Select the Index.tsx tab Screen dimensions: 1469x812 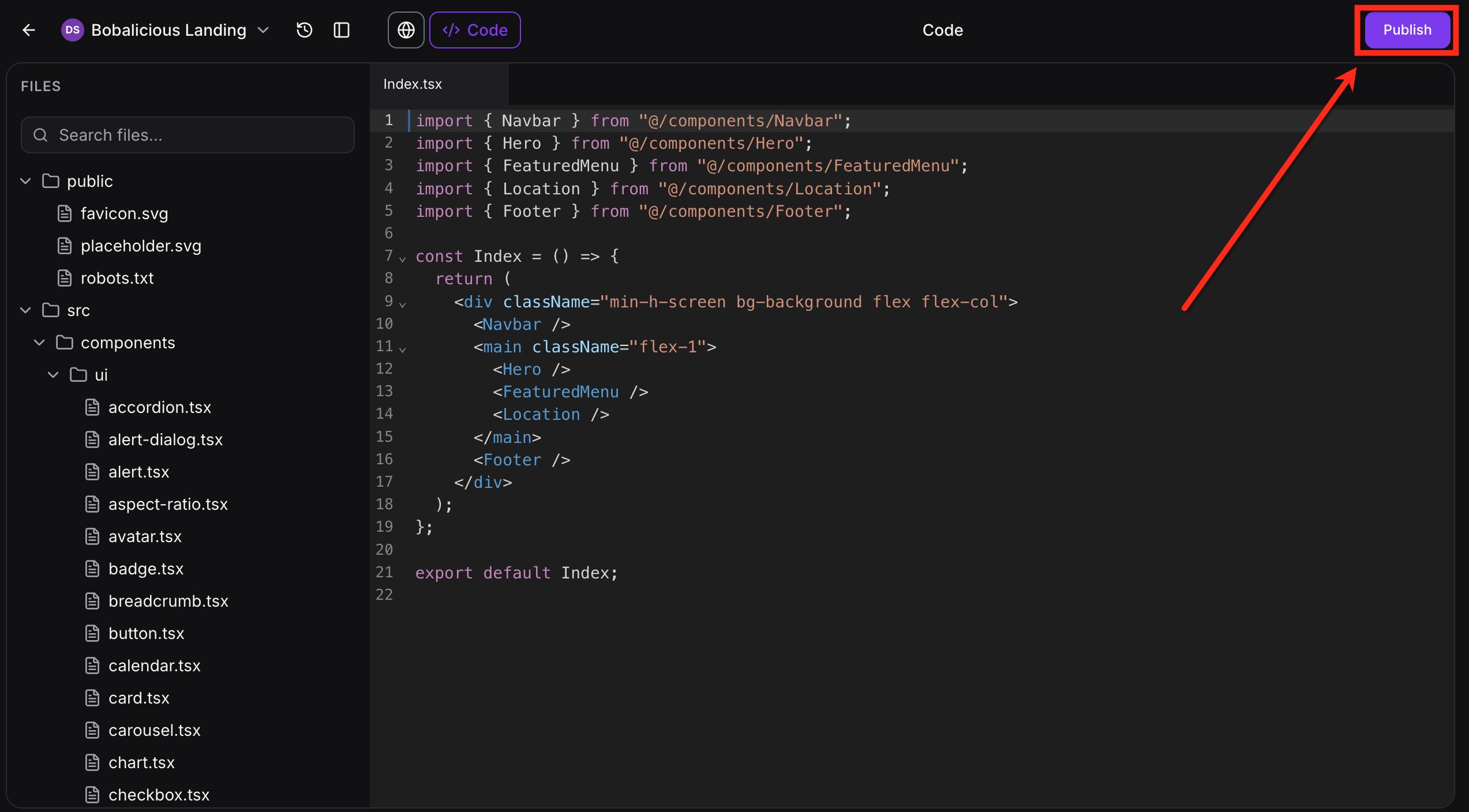pos(413,84)
